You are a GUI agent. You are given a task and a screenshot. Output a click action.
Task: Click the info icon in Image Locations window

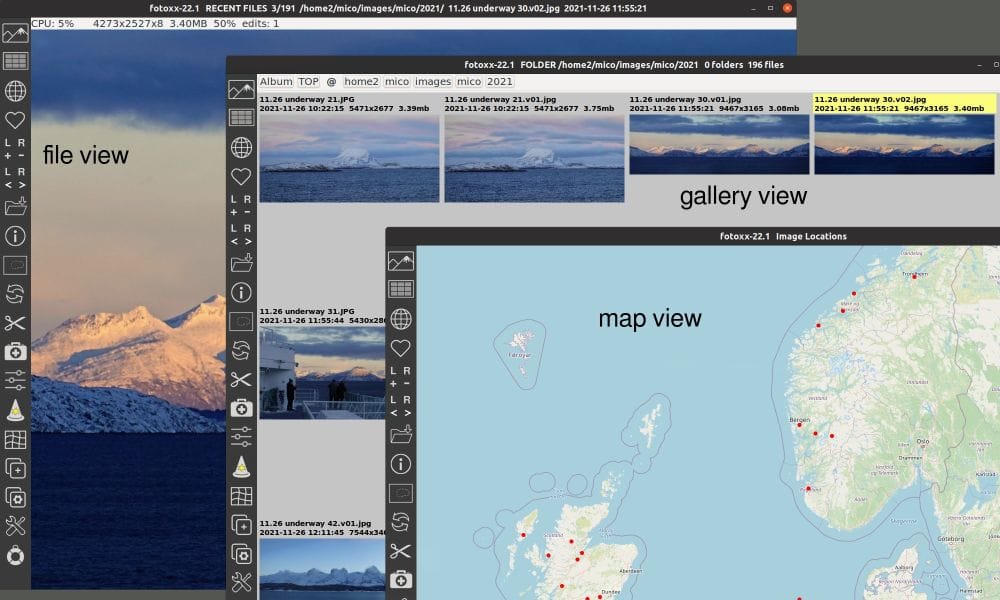pyautogui.click(x=401, y=464)
